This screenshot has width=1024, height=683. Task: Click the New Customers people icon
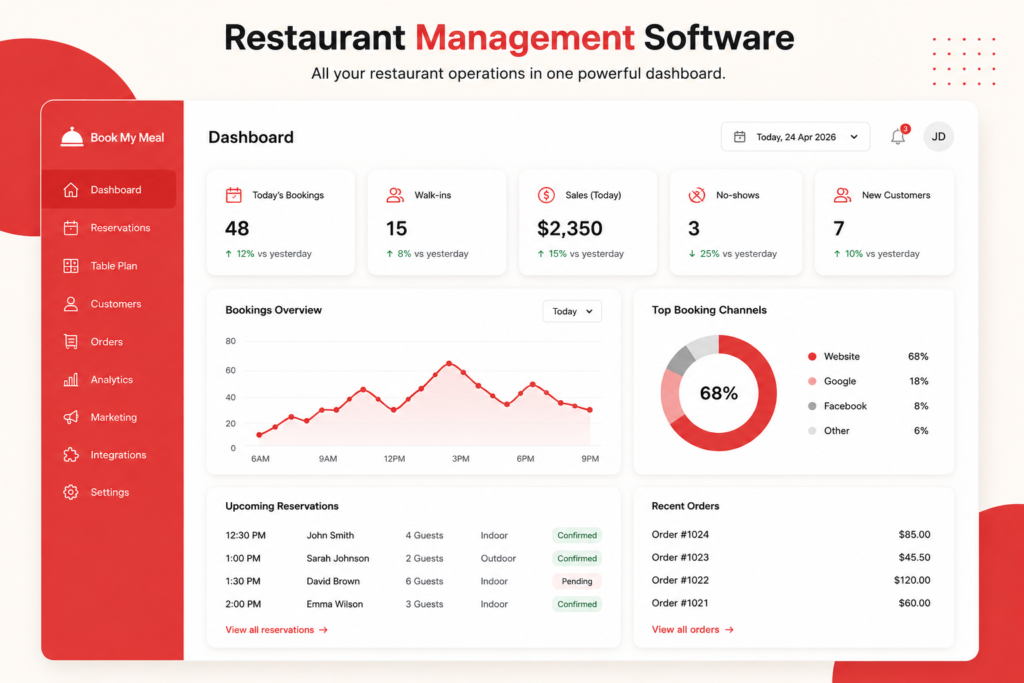click(842, 195)
